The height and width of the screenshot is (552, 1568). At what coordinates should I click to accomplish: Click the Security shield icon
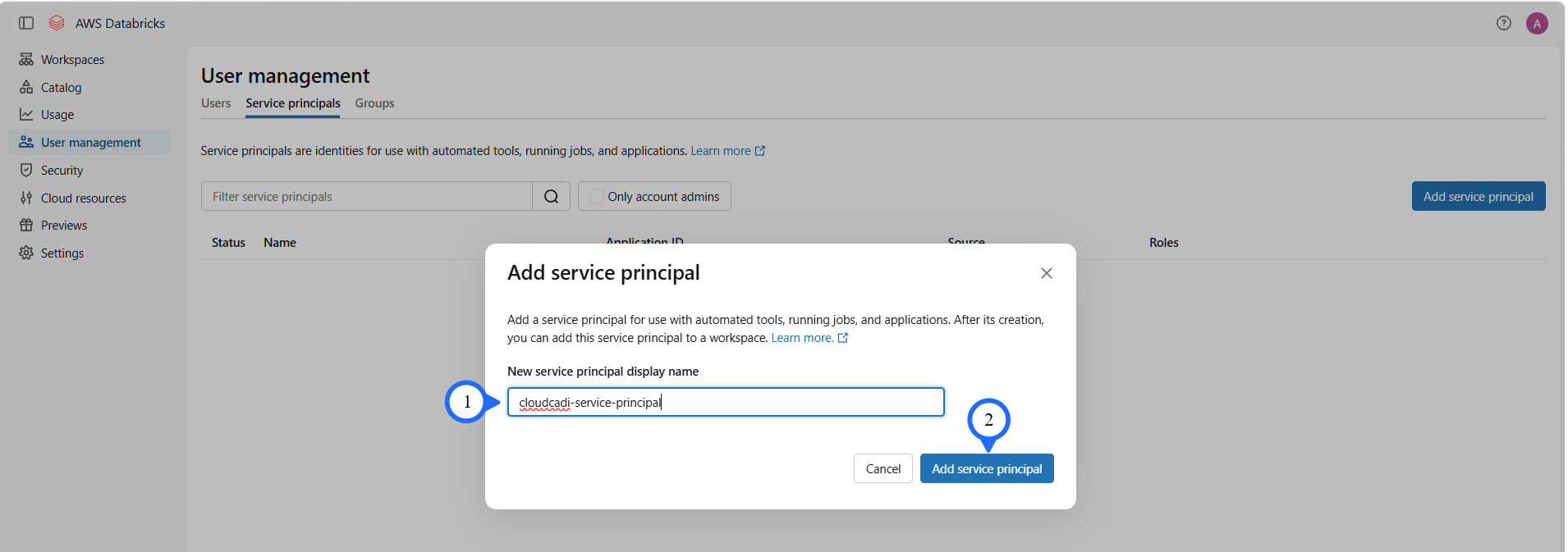pos(26,170)
